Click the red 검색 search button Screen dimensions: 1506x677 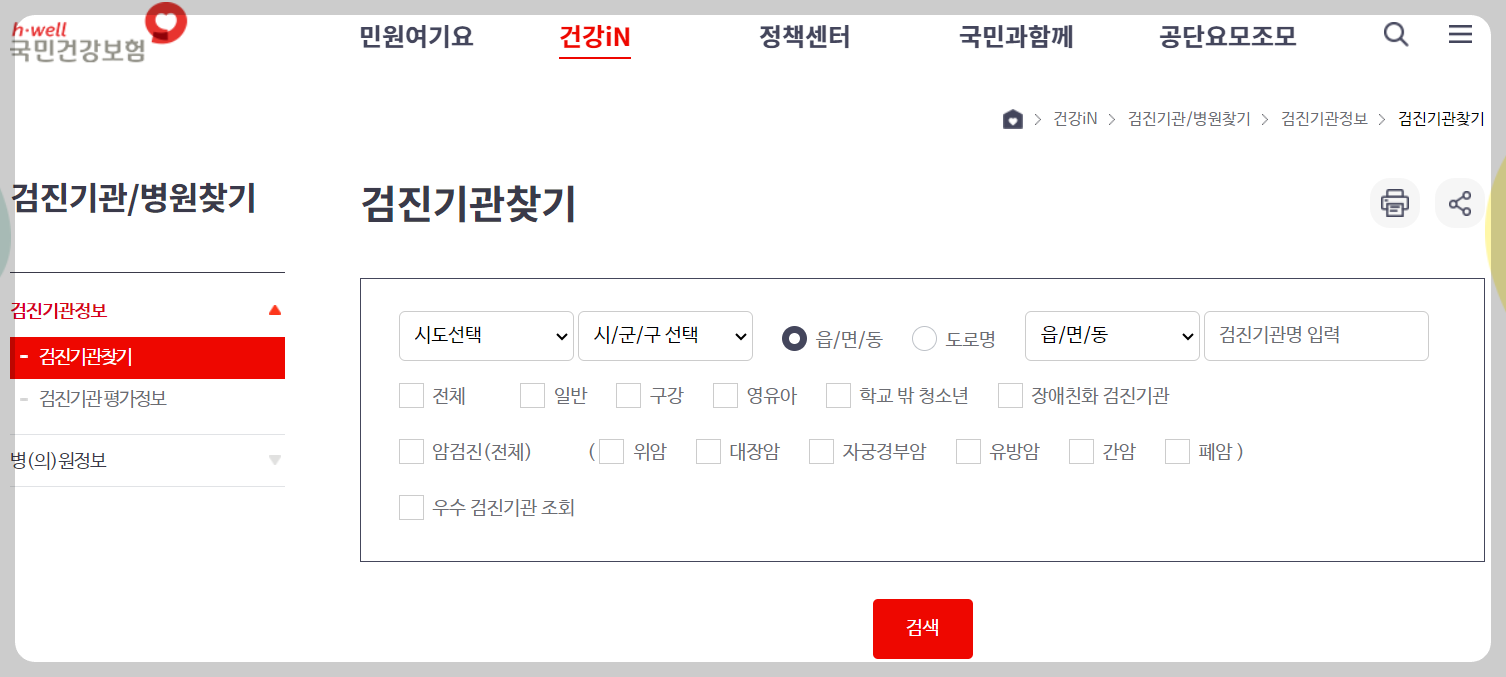pyautogui.click(x=922, y=628)
